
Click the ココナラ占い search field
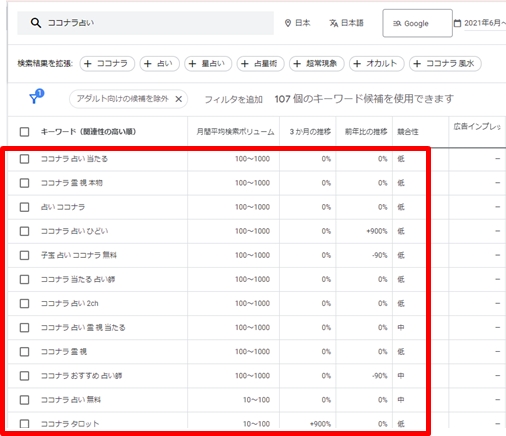(x=146, y=23)
